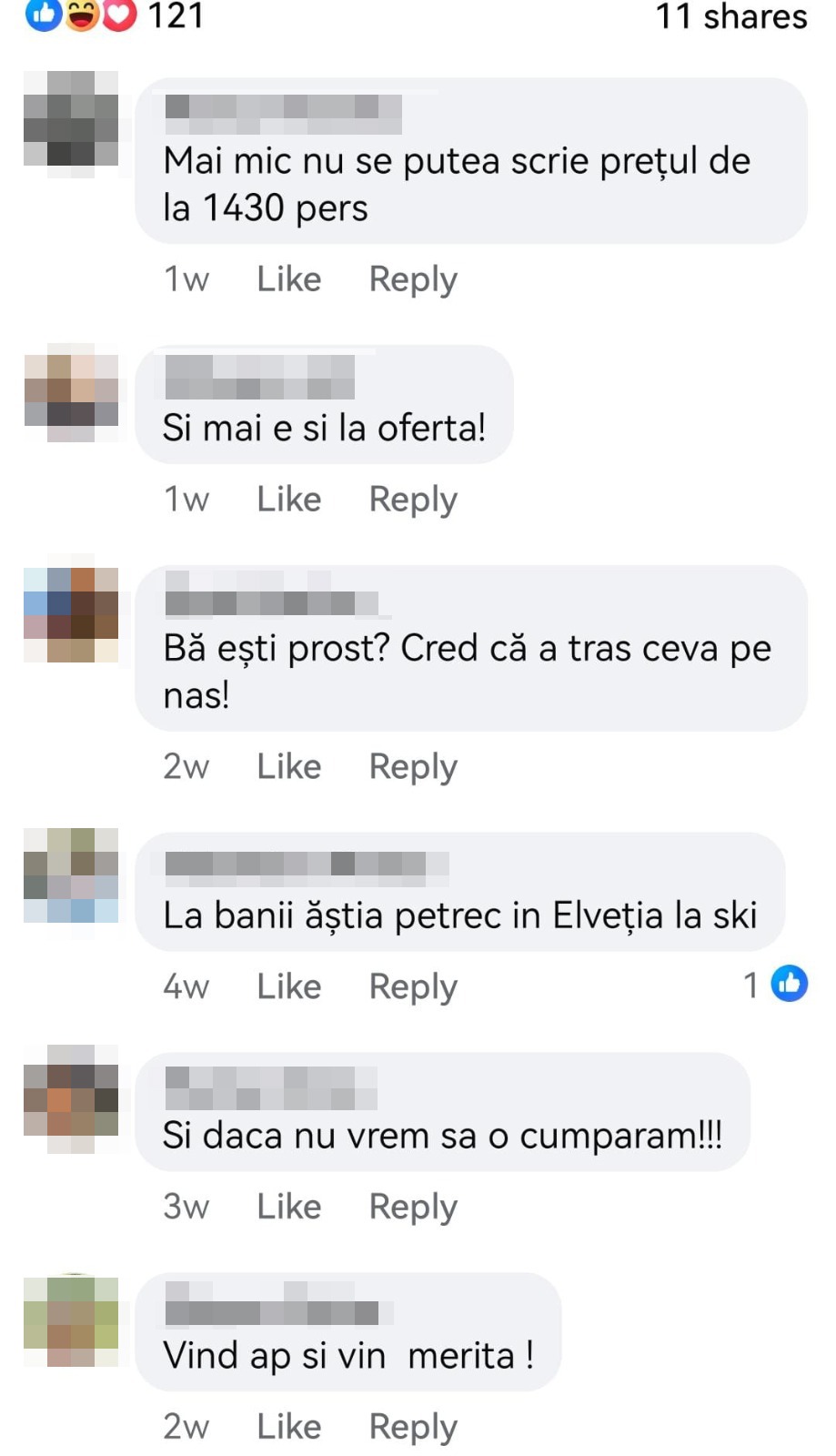Screen dimensions: 836x1456
Task: Open avatar of the first commenter
Action: (71, 118)
